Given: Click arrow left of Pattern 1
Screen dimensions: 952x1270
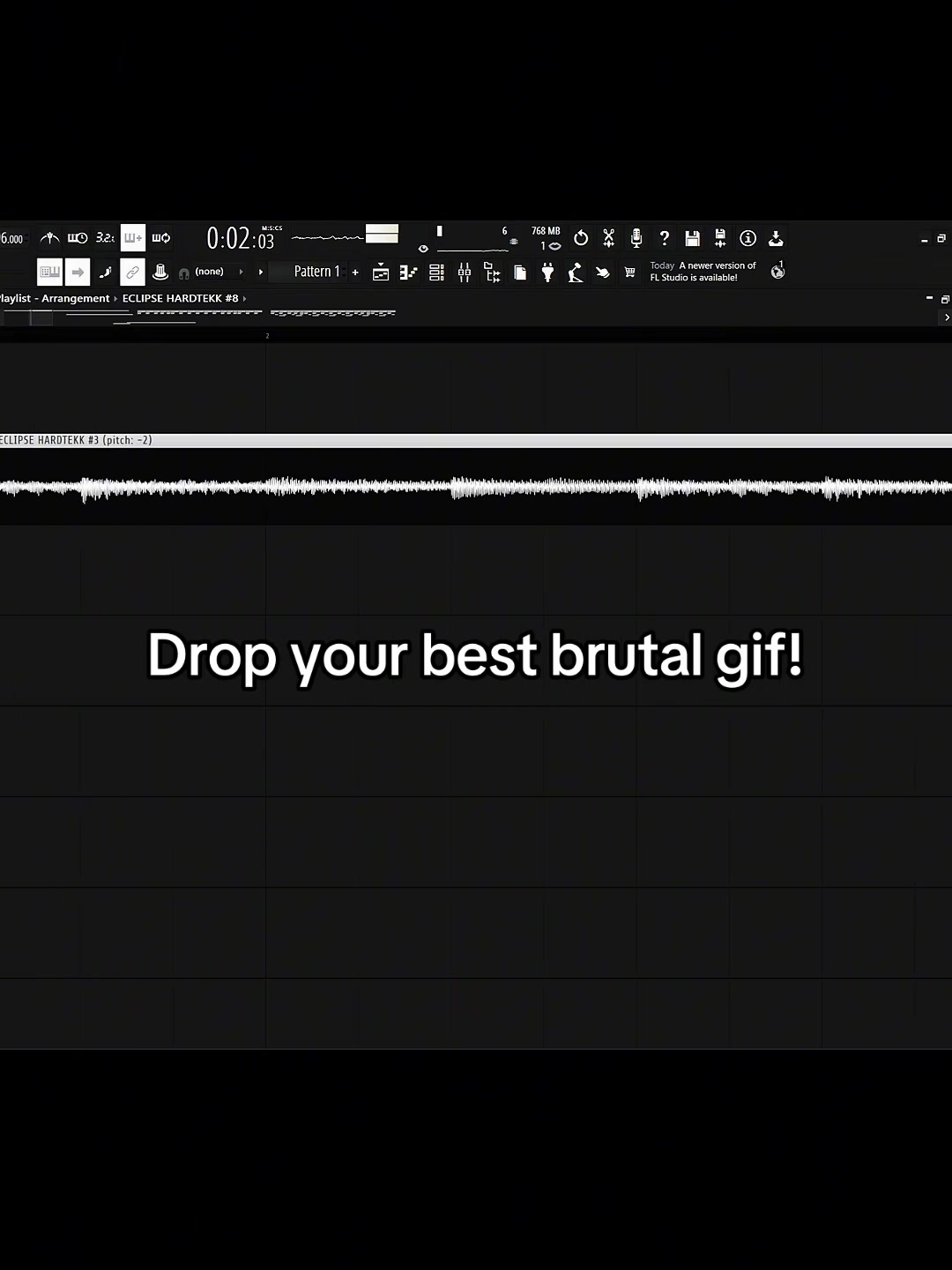Looking at the screenshot, I should click(260, 272).
